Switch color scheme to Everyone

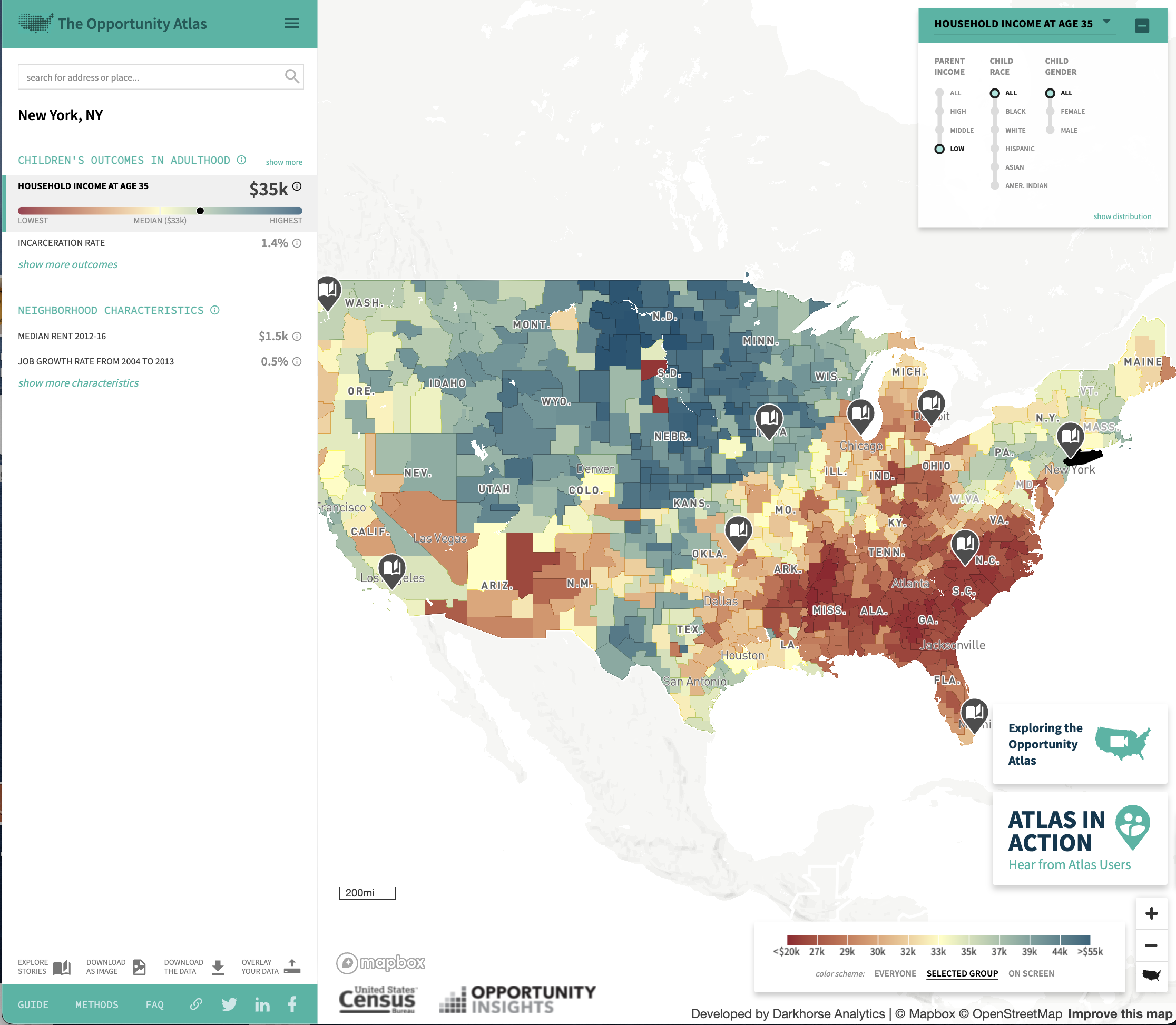tap(895, 973)
